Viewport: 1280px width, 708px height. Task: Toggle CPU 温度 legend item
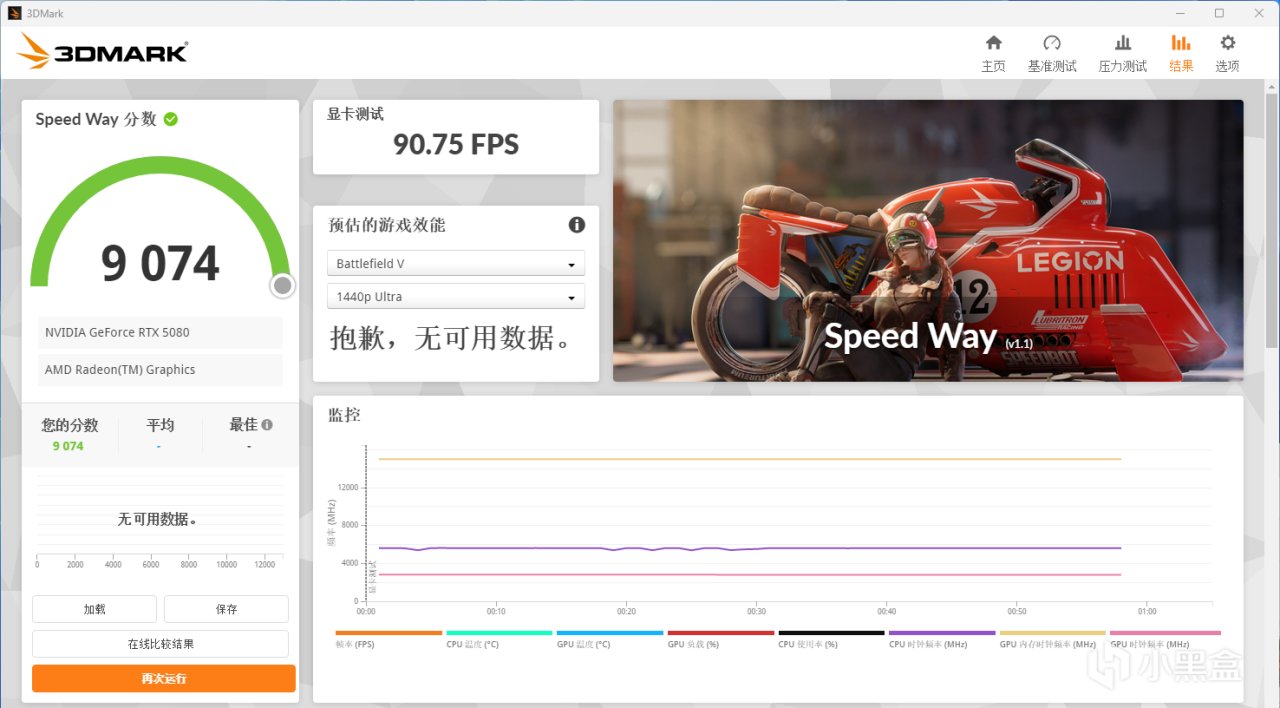point(499,639)
